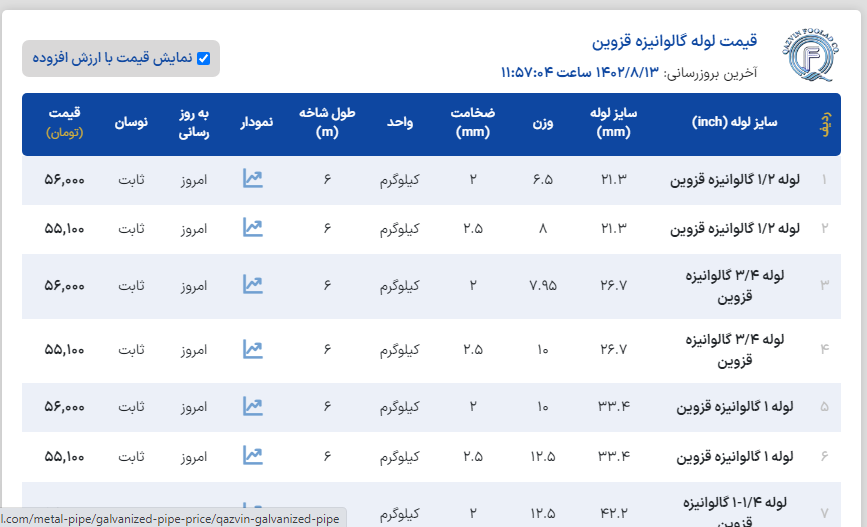Show chart for row 4 (3/4 pipe, 2.5mm)
The image size is (867, 527).
pyautogui.click(x=252, y=350)
